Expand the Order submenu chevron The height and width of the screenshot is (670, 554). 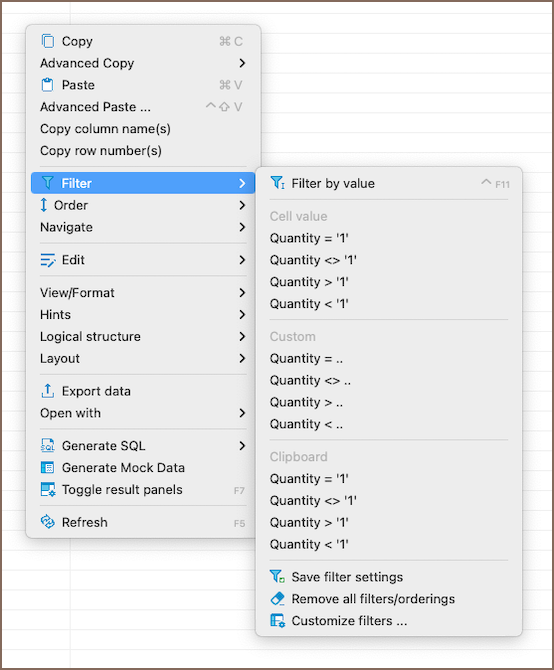(242, 205)
